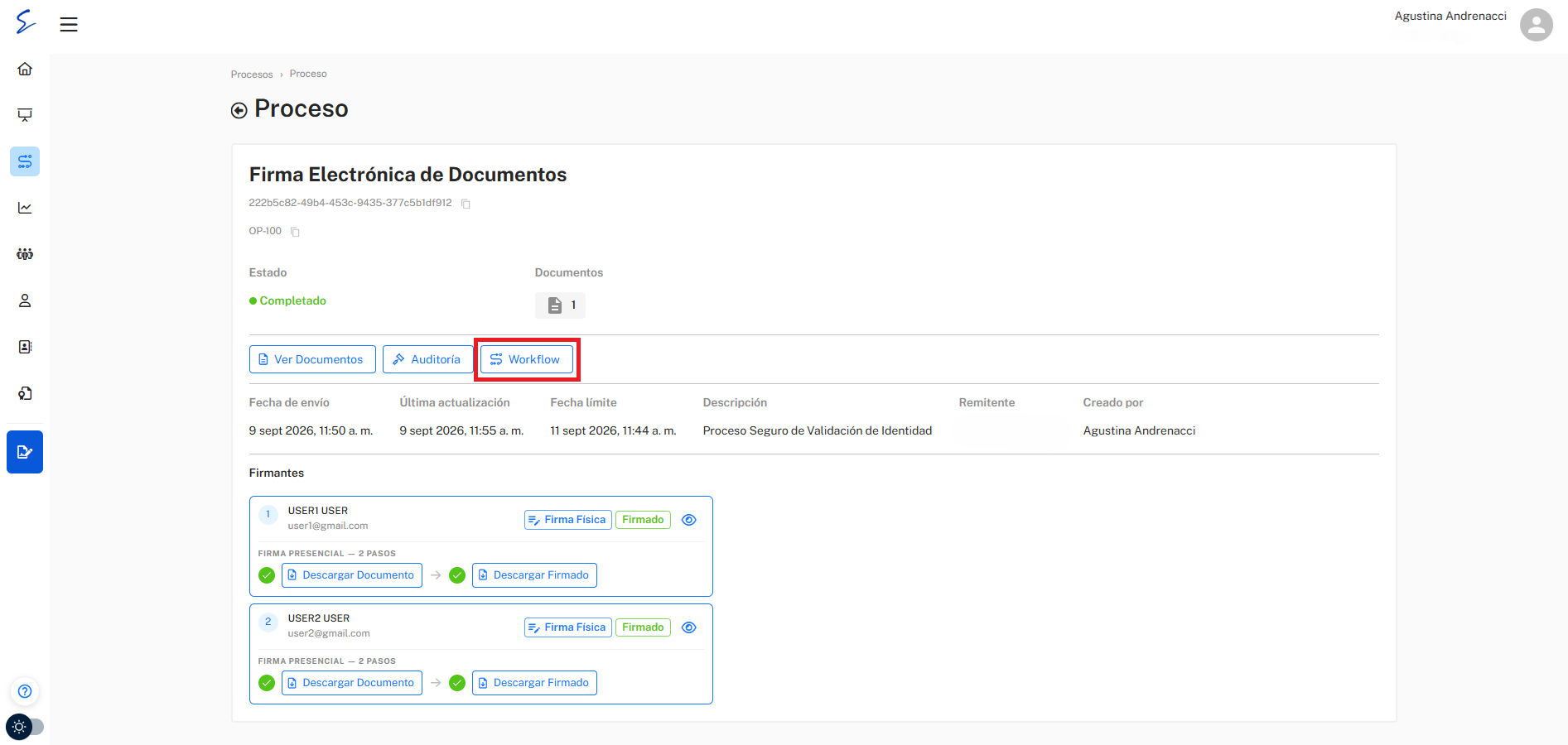Open the Workflow view
The height and width of the screenshot is (745, 1568).
tap(527, 359)
